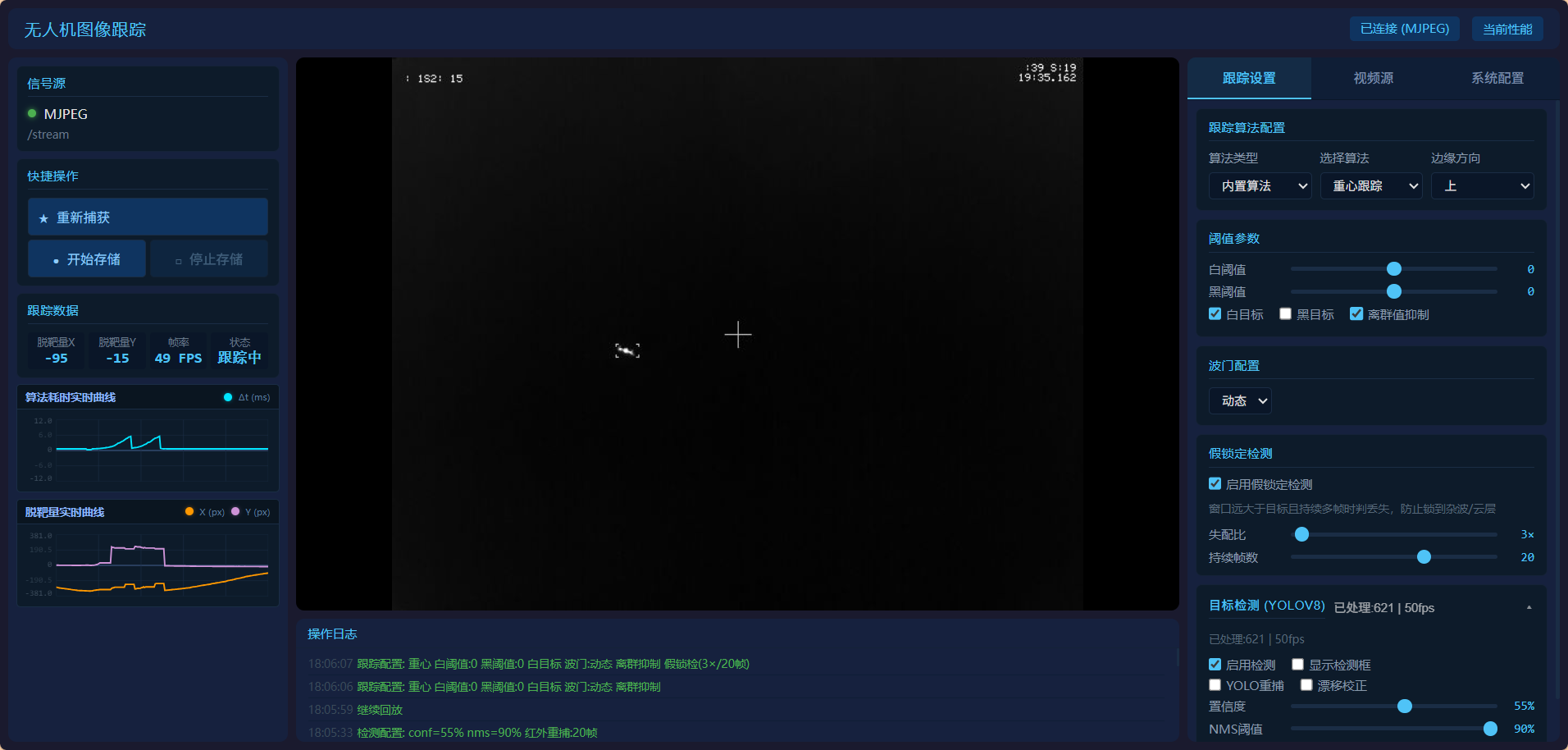Click the purple Y (px) legend dot
1568x750 pixels.
(x=235, y=511)
